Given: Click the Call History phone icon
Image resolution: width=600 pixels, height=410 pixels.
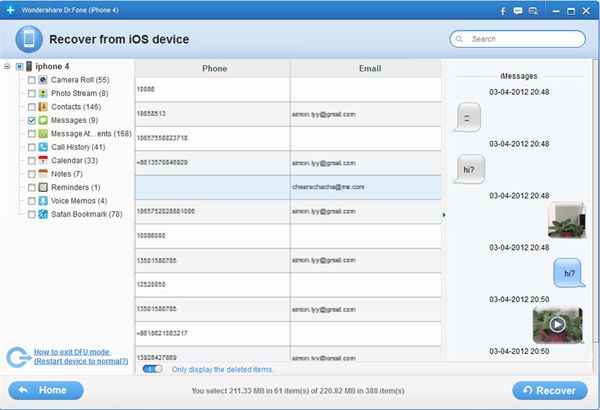Looking at the screenshot, I should click(43, 147).
